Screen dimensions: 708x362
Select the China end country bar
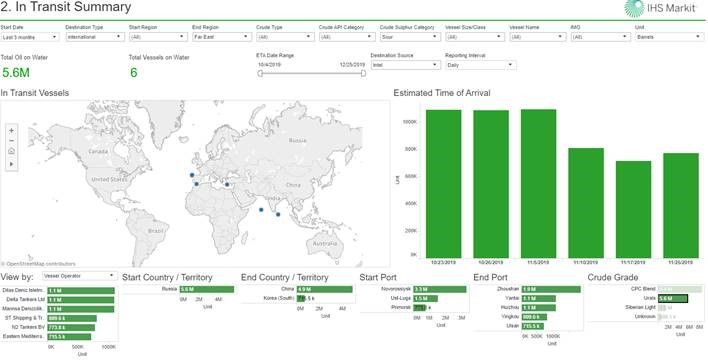[324, 289]
